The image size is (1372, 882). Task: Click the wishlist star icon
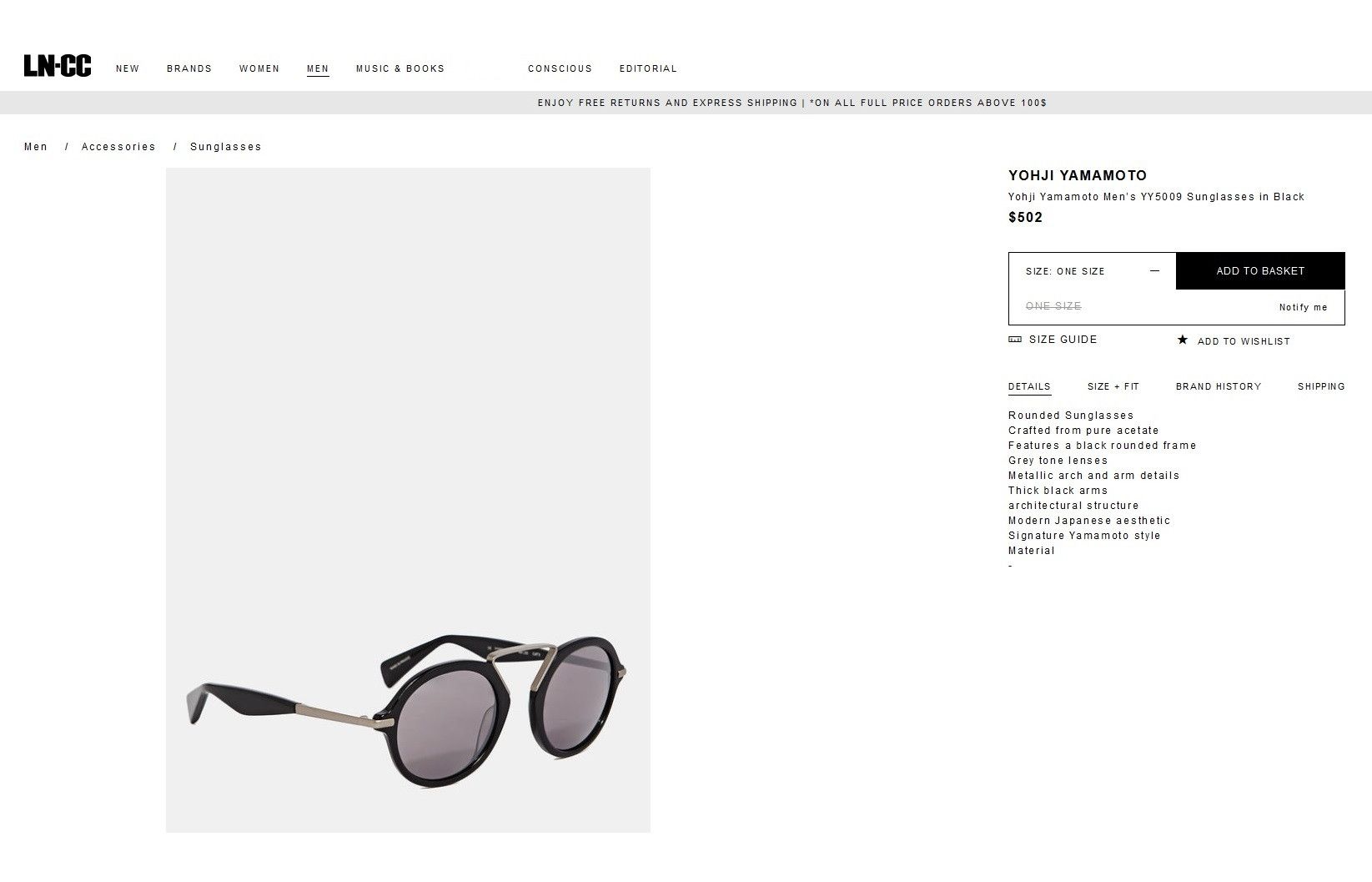click(1182, 340)
